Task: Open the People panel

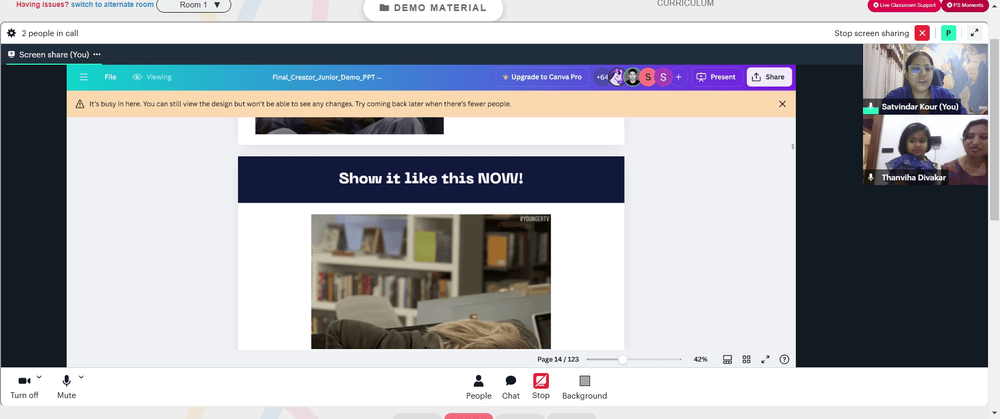Action: 478,387
